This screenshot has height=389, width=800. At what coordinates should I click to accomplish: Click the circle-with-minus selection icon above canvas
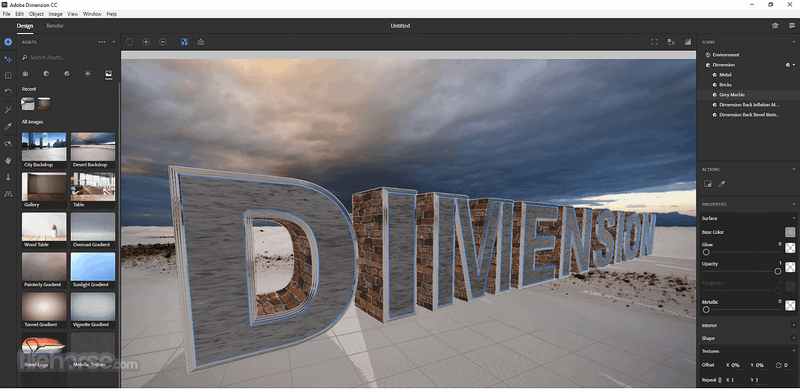click(x=163, y=42)
